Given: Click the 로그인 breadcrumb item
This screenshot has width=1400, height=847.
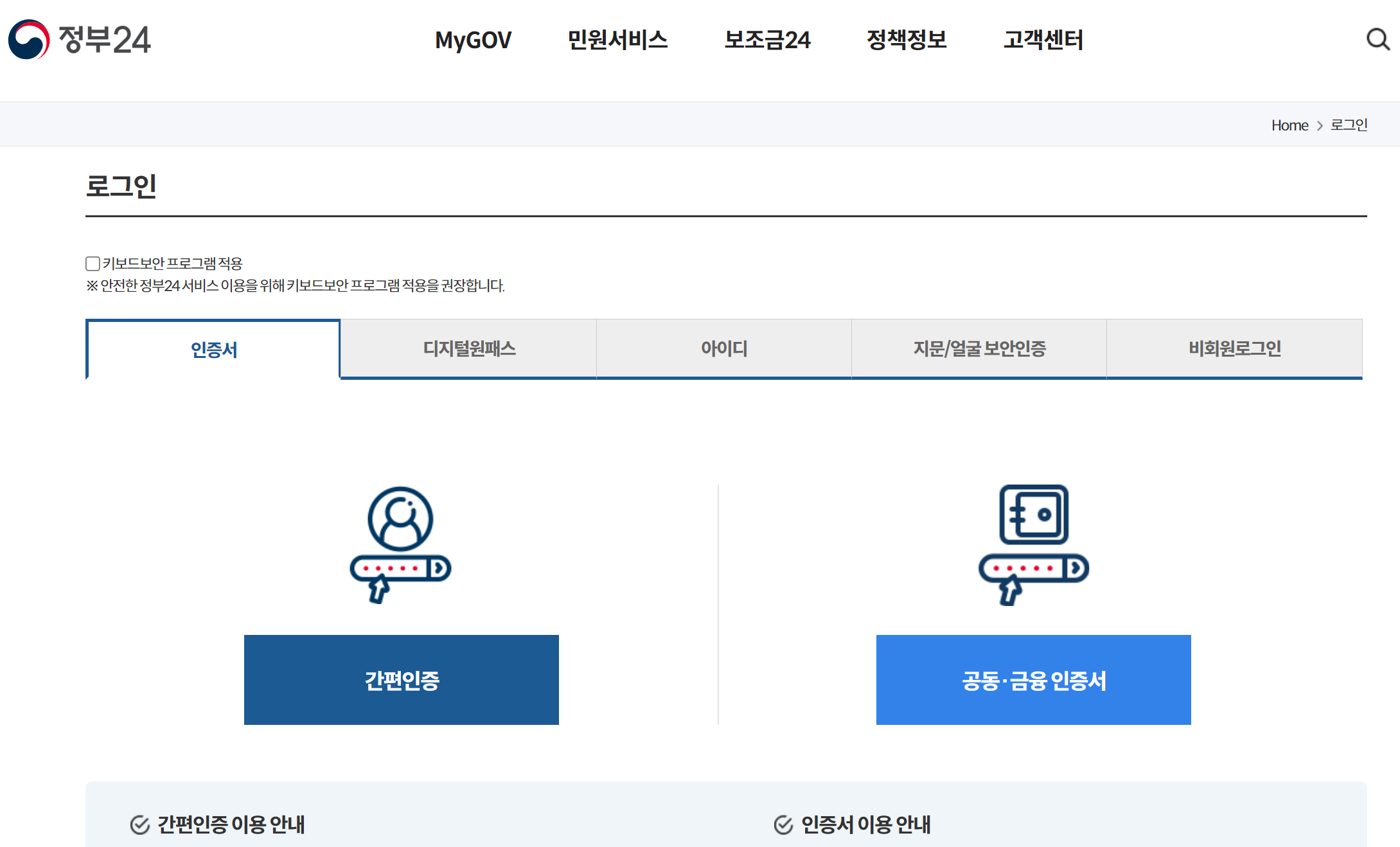Looking at the screenshot, I should point(1349,125).
